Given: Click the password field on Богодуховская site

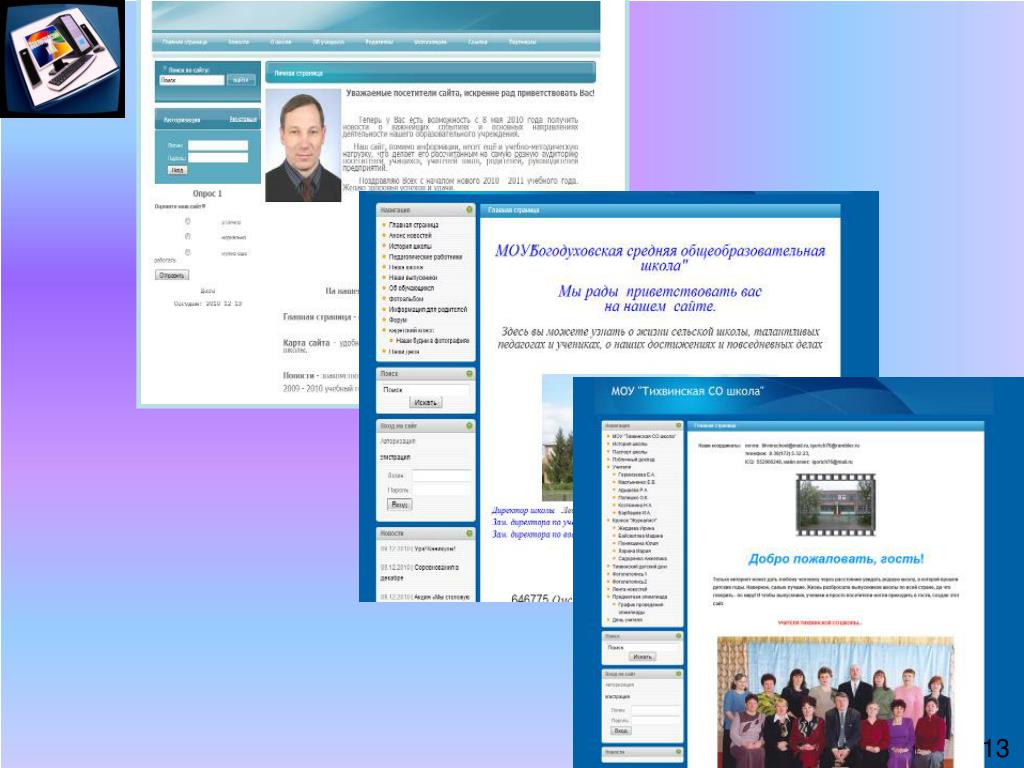Looking at the screenshot, I should (441, 490).
